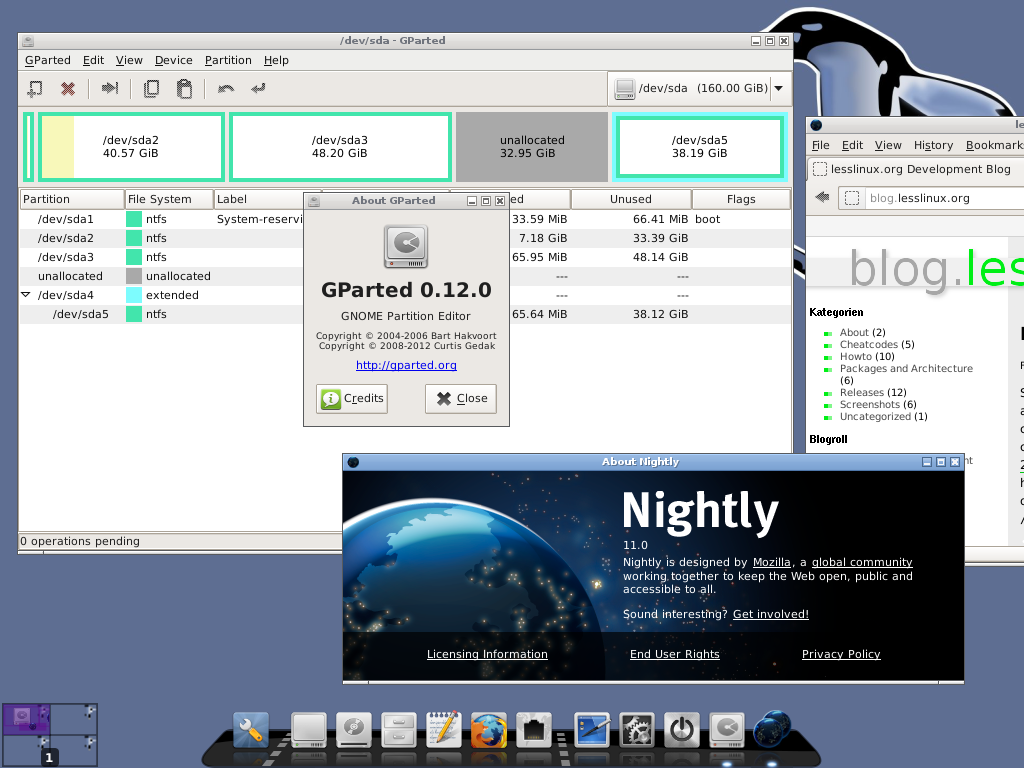This screenshot has width=1024, height=768.
Task: Open the optical disc drive dock icon
Action: (x=353, y=730)
